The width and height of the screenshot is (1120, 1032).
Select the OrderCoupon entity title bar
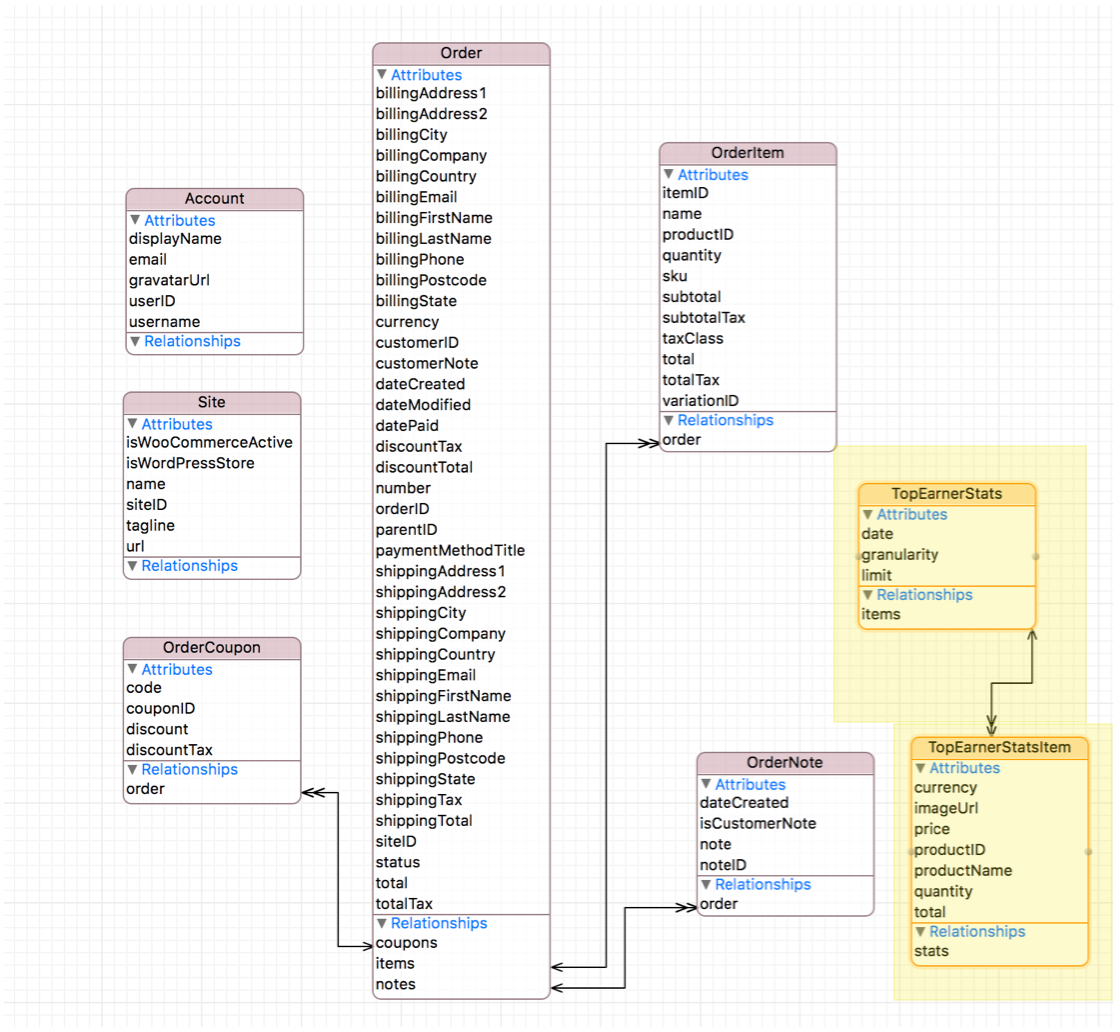point(211,648)
